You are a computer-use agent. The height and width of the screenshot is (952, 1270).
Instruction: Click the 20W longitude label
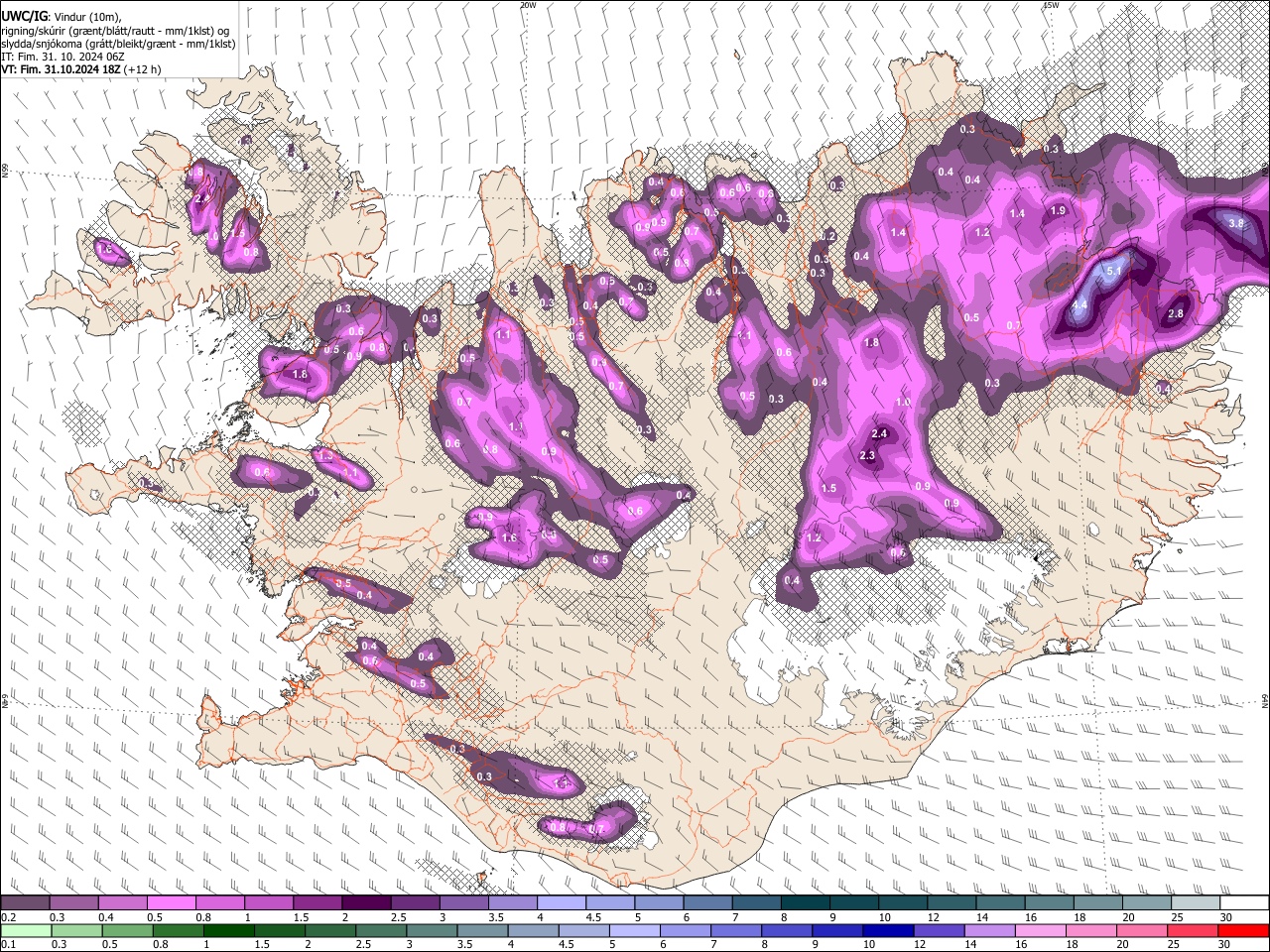click(x=529, y=5)
